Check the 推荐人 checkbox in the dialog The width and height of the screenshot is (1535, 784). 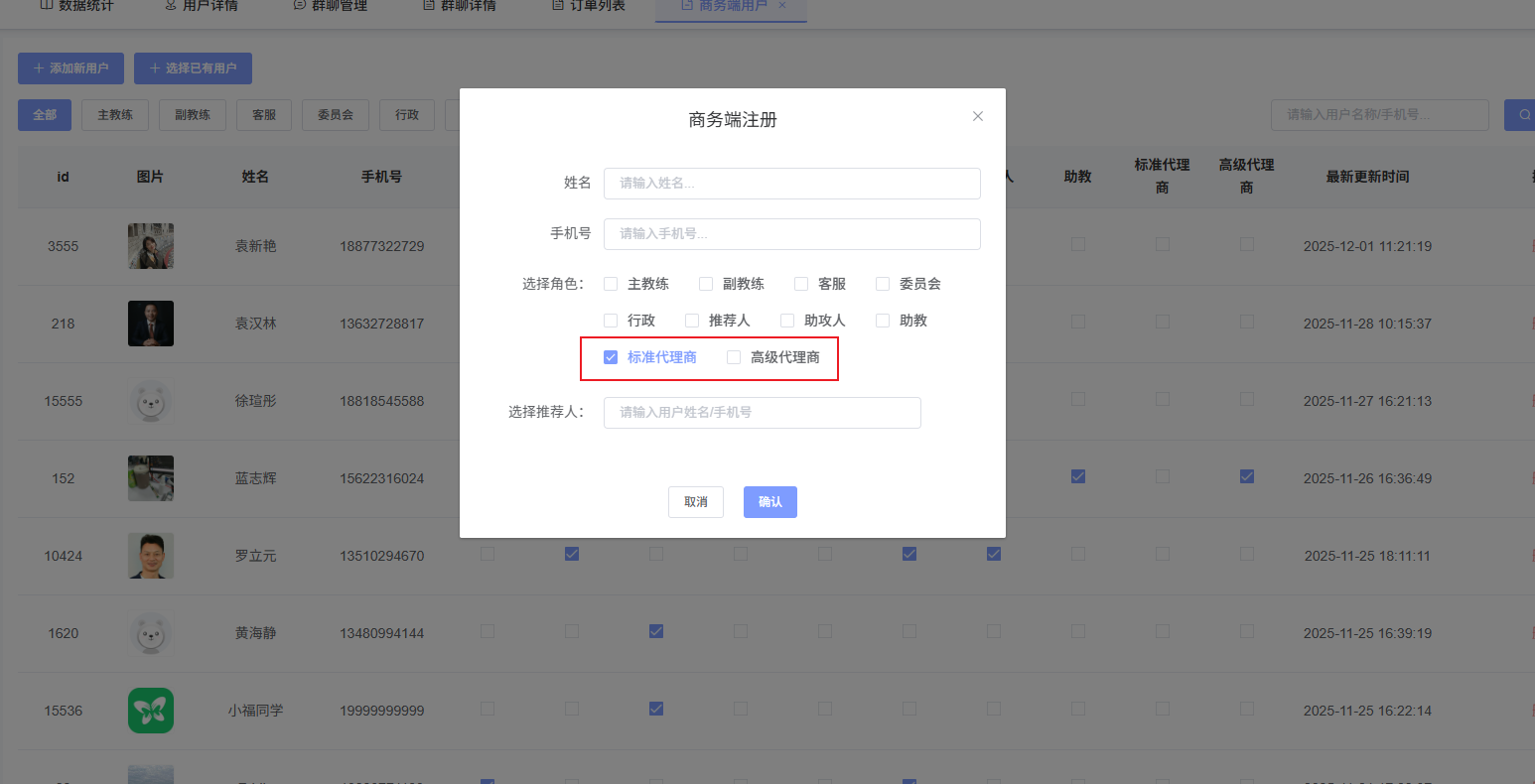691,320
